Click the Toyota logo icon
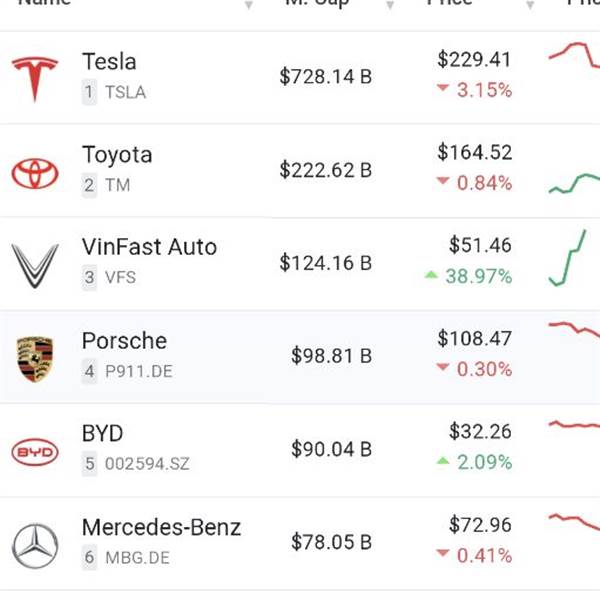The width and height of the screenshot is (600, 600). pos(35,172)
